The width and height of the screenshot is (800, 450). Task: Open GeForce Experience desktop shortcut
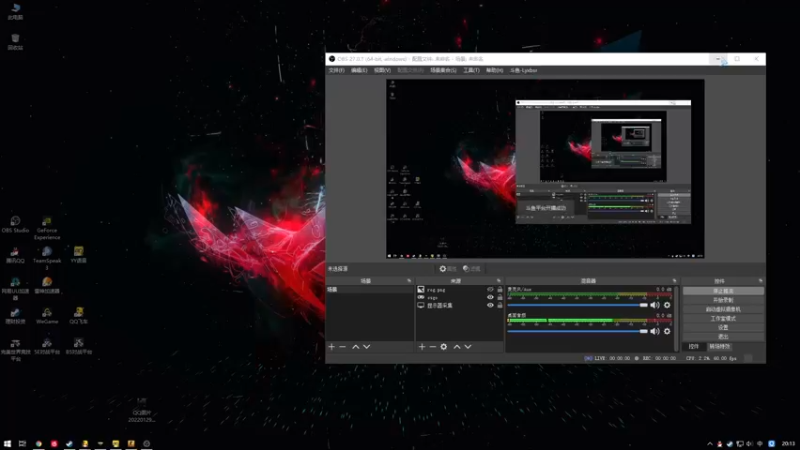tap(47, 228)
